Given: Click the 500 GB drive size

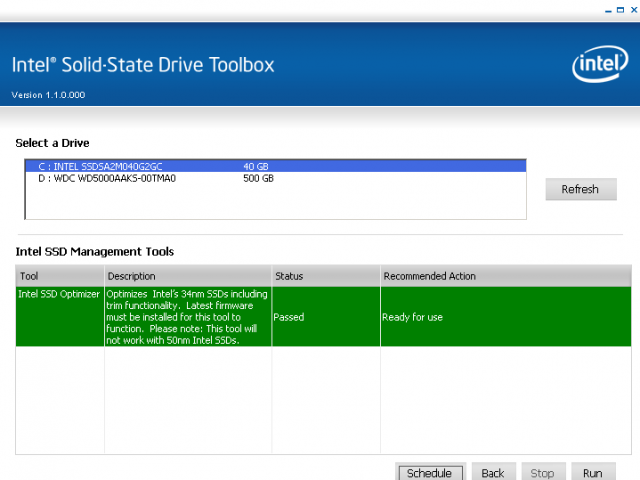Looking at the screenshot, I should (258, 178).
